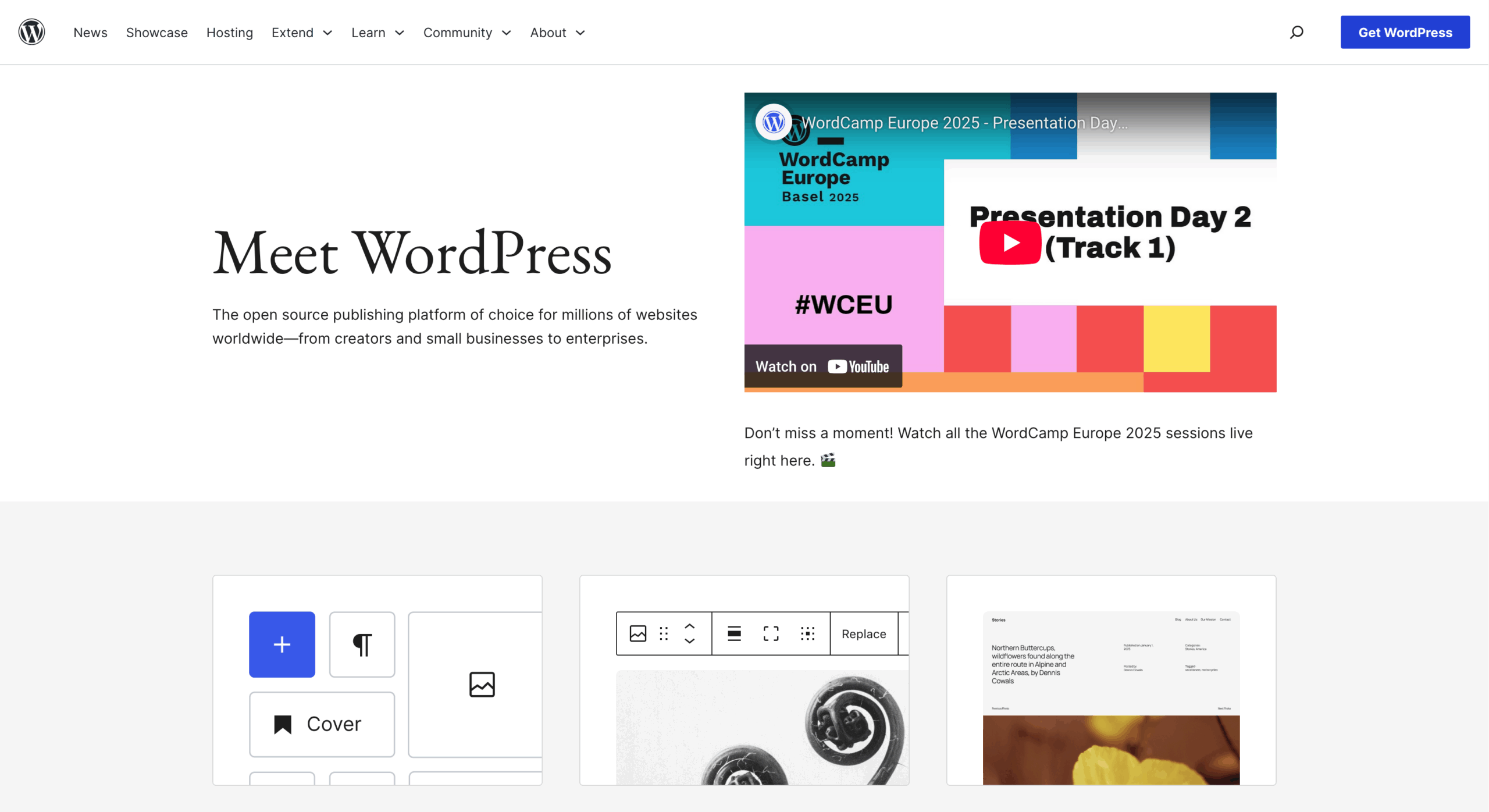Click the full-width expand icon in toolbar

point(771,633)
